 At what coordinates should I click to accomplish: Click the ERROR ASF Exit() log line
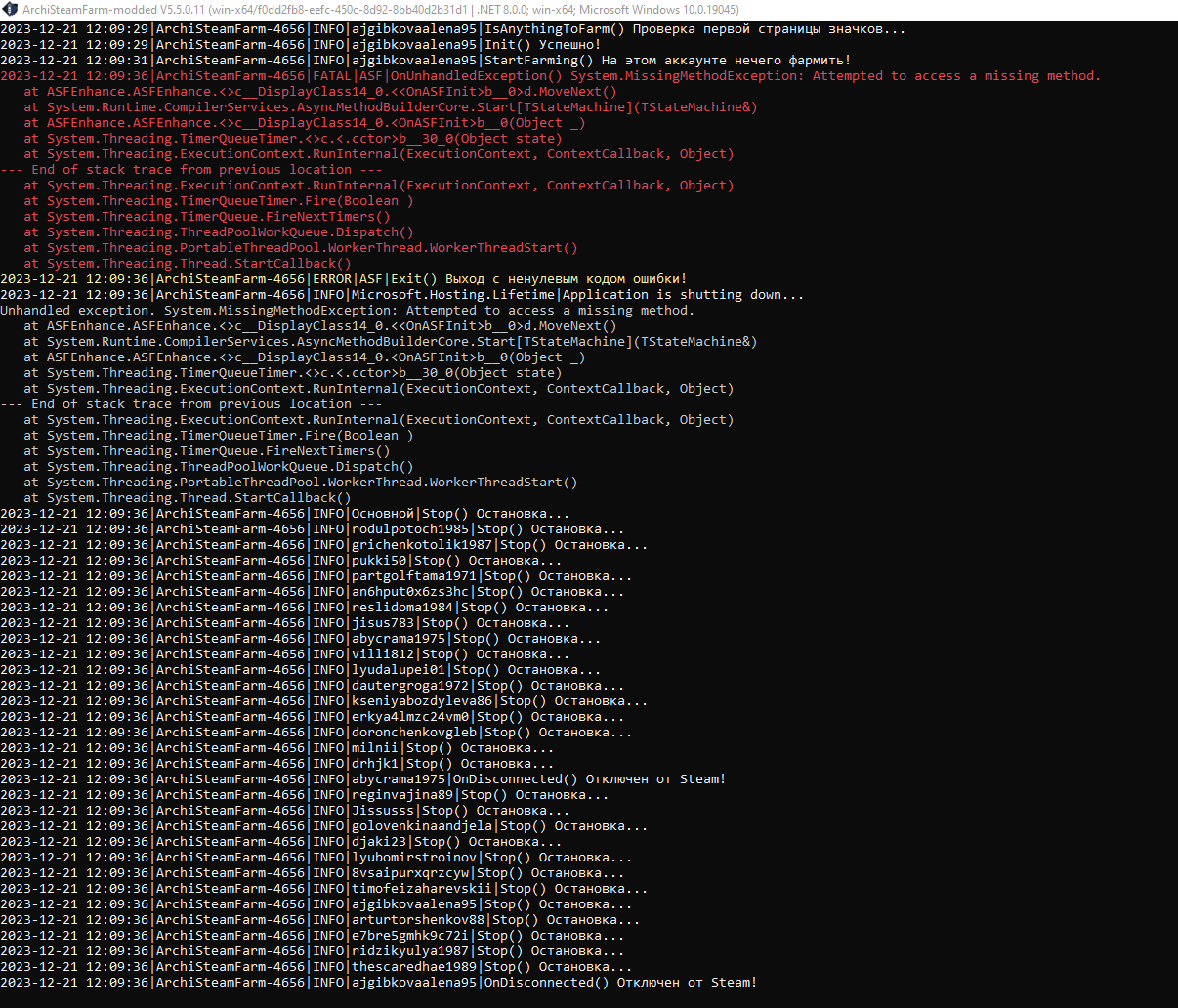344,279
